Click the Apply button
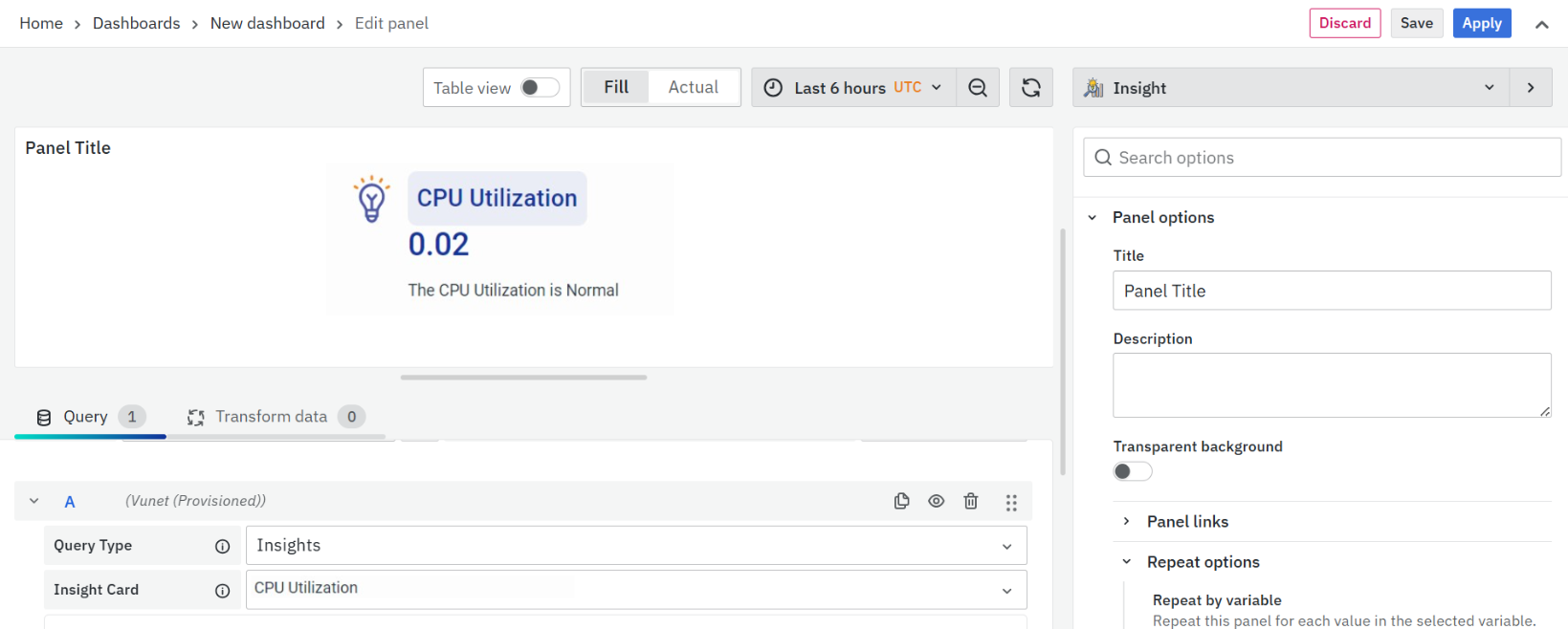The height and width of the screenshot is (629, 1568). [1481, 23]
